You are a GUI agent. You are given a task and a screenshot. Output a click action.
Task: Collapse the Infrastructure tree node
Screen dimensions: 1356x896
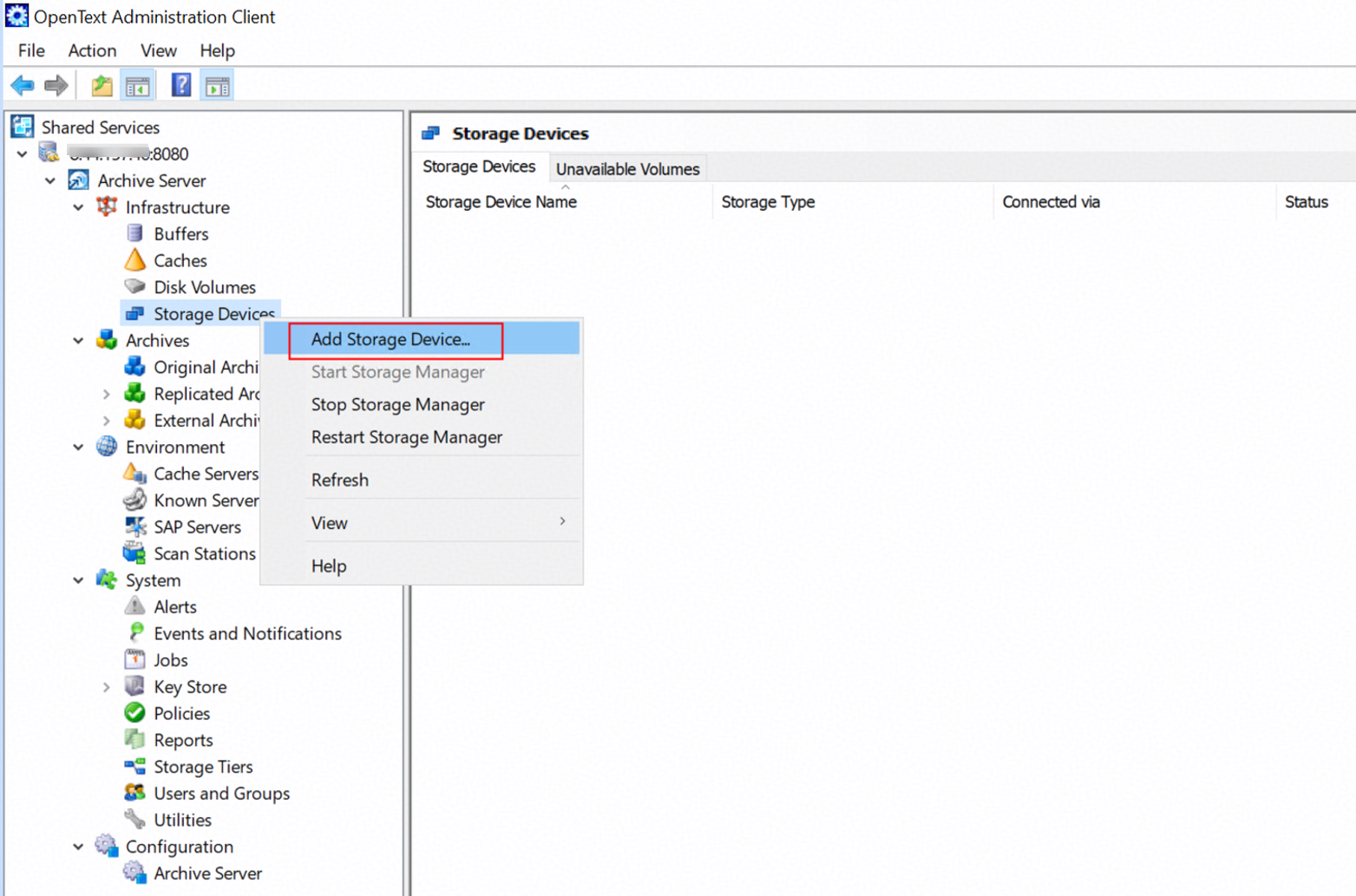coord(78,207)
